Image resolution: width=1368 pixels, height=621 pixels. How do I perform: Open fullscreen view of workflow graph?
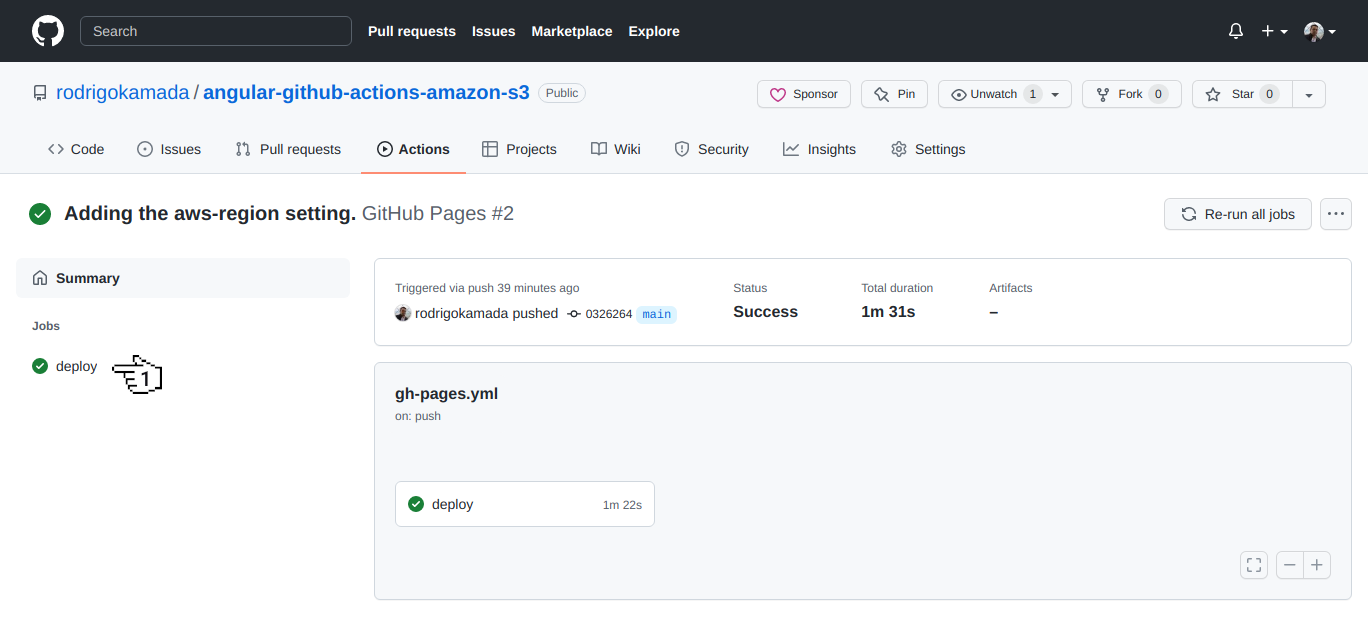point(1253,564)
